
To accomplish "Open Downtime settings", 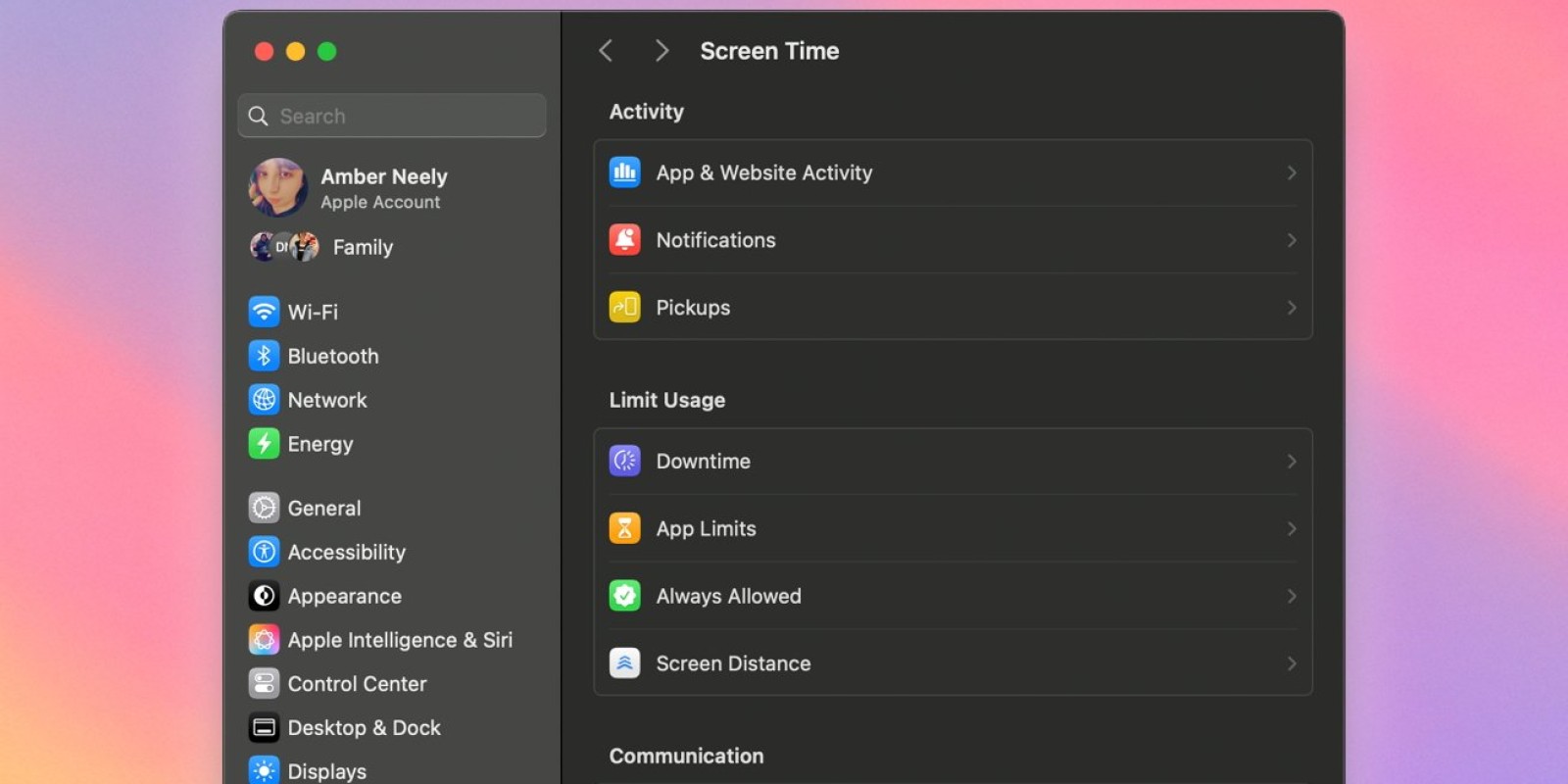I will coord(953,461).
